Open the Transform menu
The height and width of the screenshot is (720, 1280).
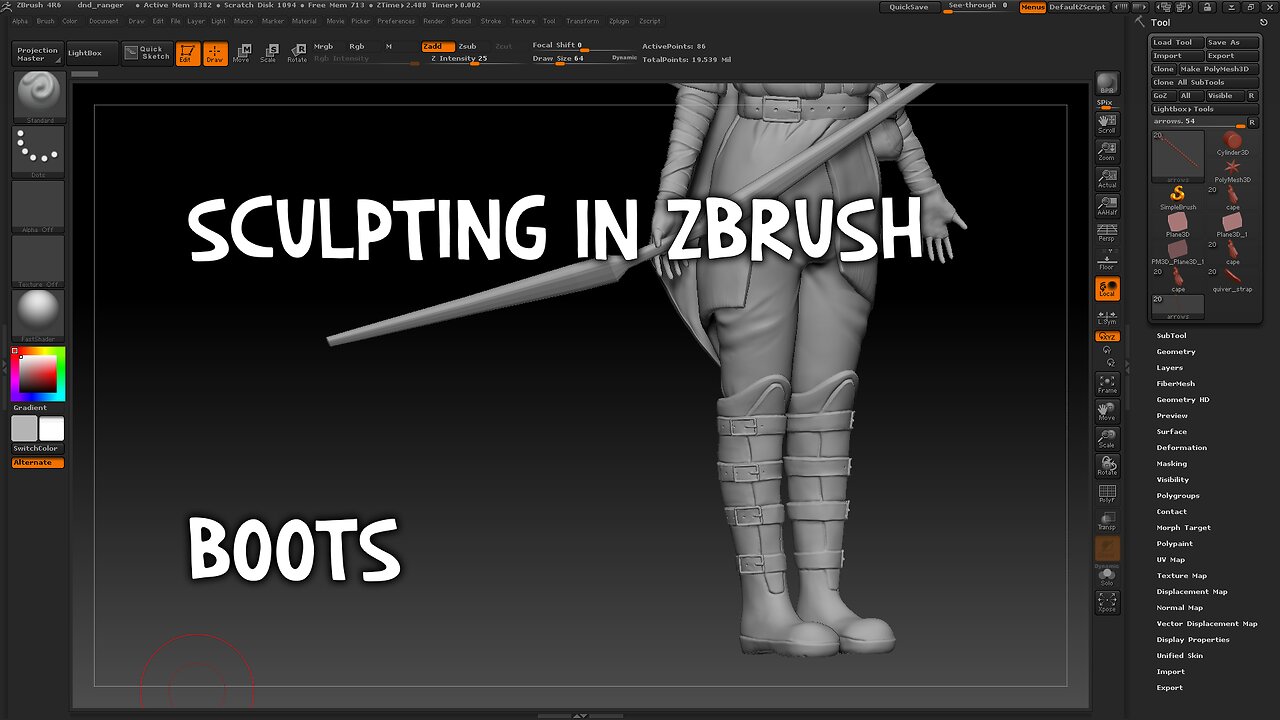click(x=583, y=21)
